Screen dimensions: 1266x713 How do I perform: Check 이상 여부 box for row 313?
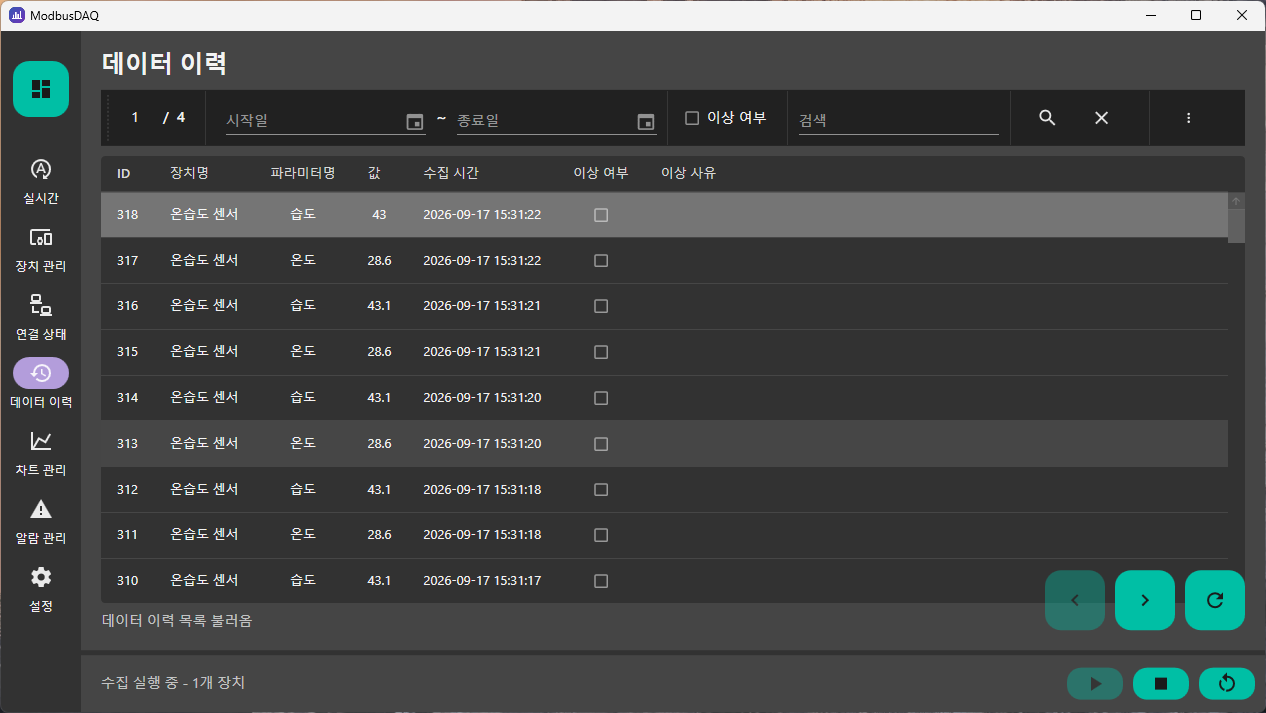coord(601,444)
